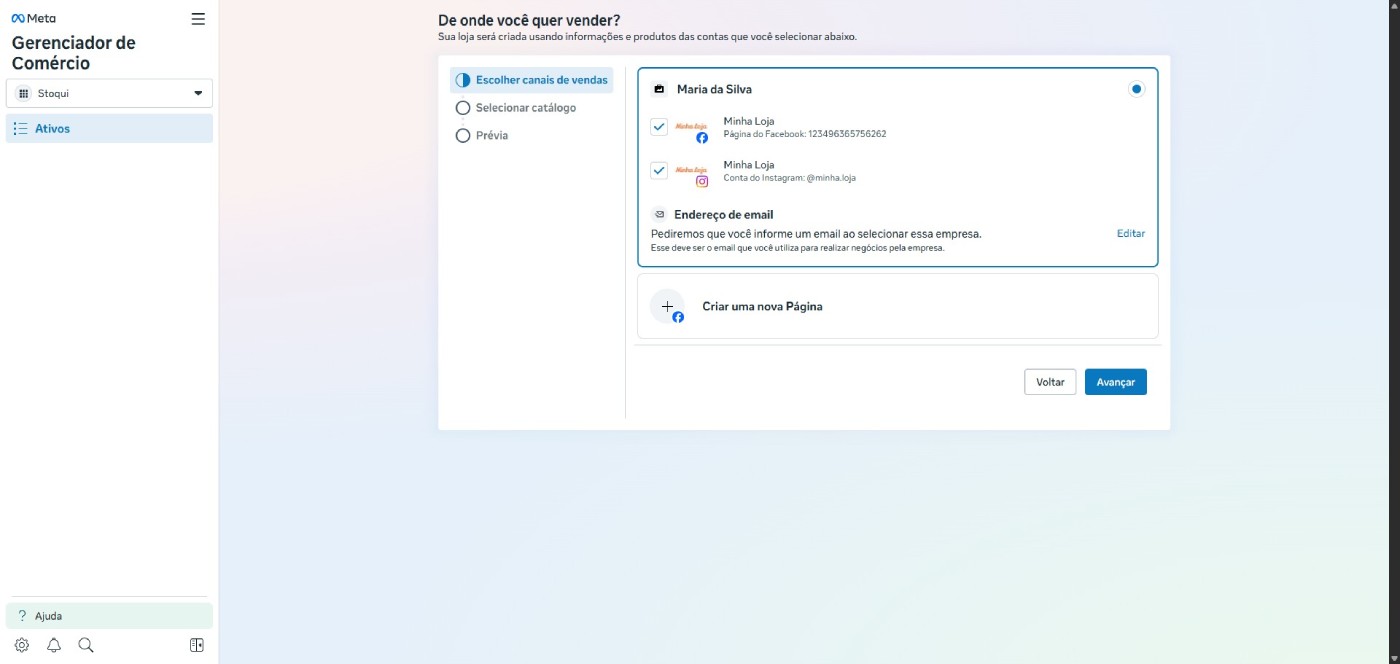
Task: Click the plus icon for new Page
Action: point(667,307)
